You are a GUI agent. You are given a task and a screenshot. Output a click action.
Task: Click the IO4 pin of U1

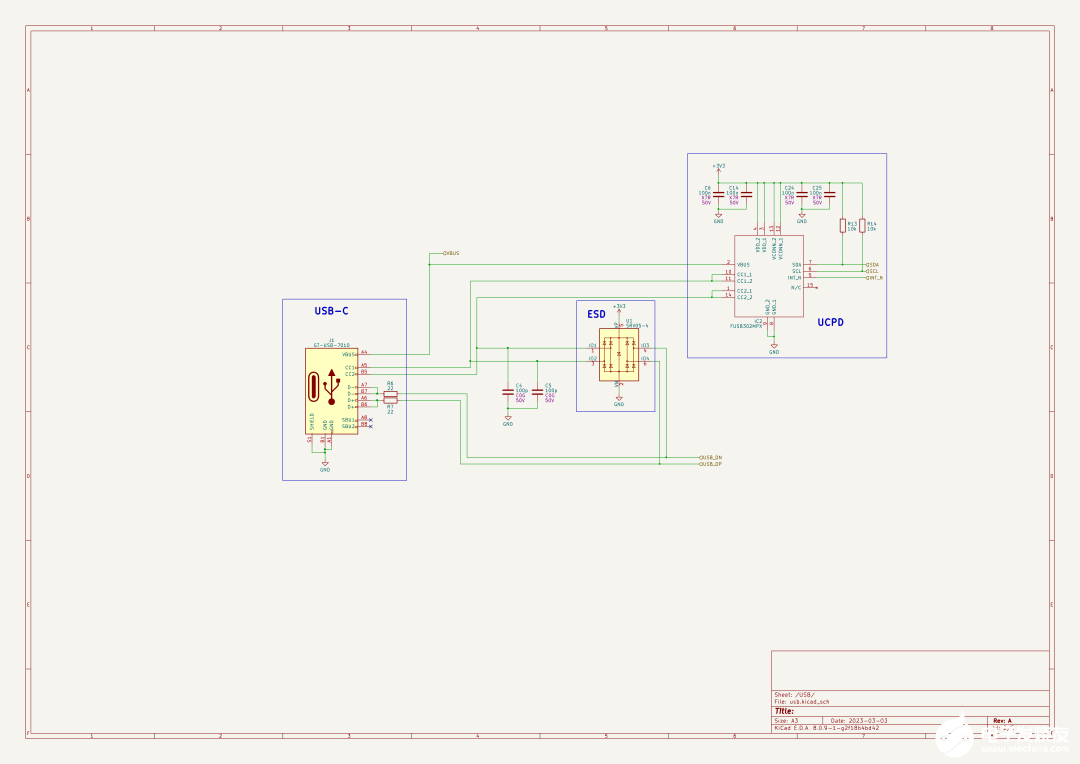click(x=645, y=360)
